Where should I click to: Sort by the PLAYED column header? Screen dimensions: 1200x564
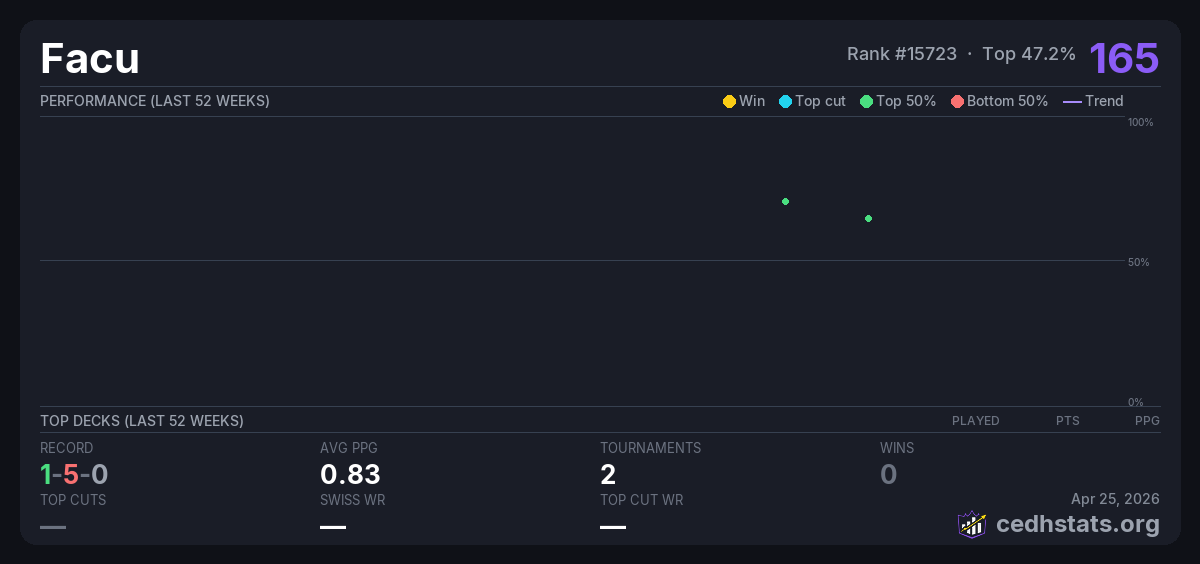975,421
